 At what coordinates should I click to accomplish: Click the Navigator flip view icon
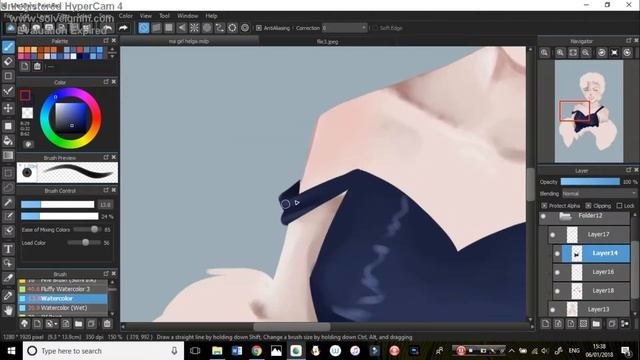[x=614, y=53]
